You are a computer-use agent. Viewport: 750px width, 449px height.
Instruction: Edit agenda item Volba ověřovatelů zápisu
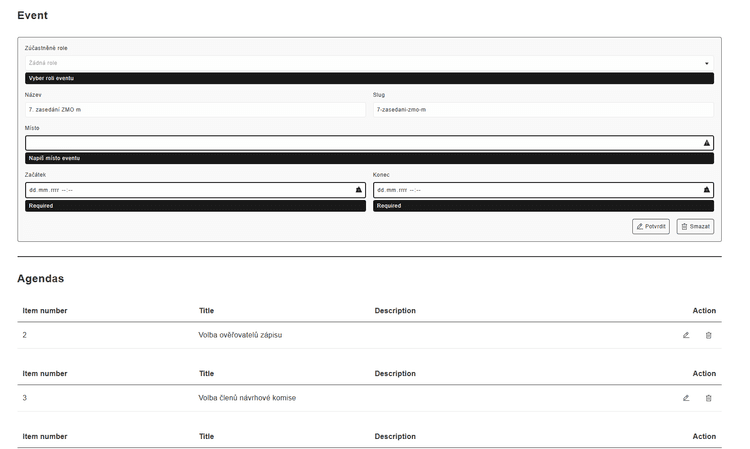(x=686, y=335)
